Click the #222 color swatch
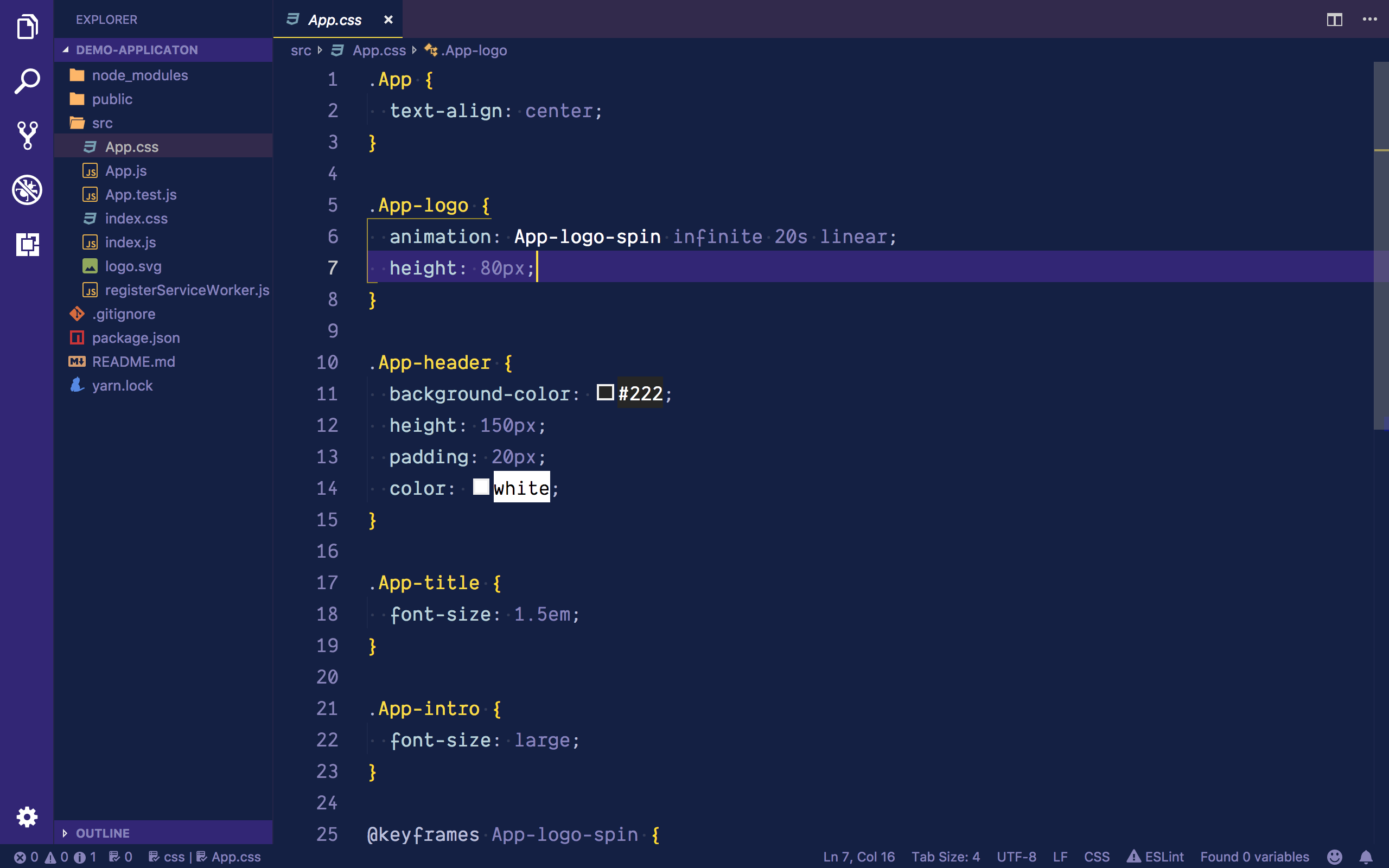The image size is (1389, 868). click(605, 393)
